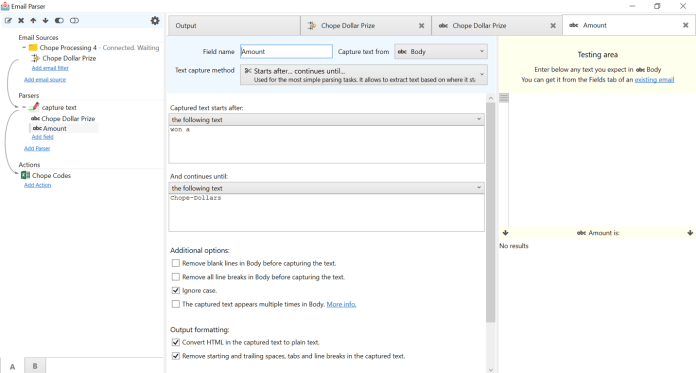Click the Add email source link
696x373 pixels.
click(x=45, y=79)
